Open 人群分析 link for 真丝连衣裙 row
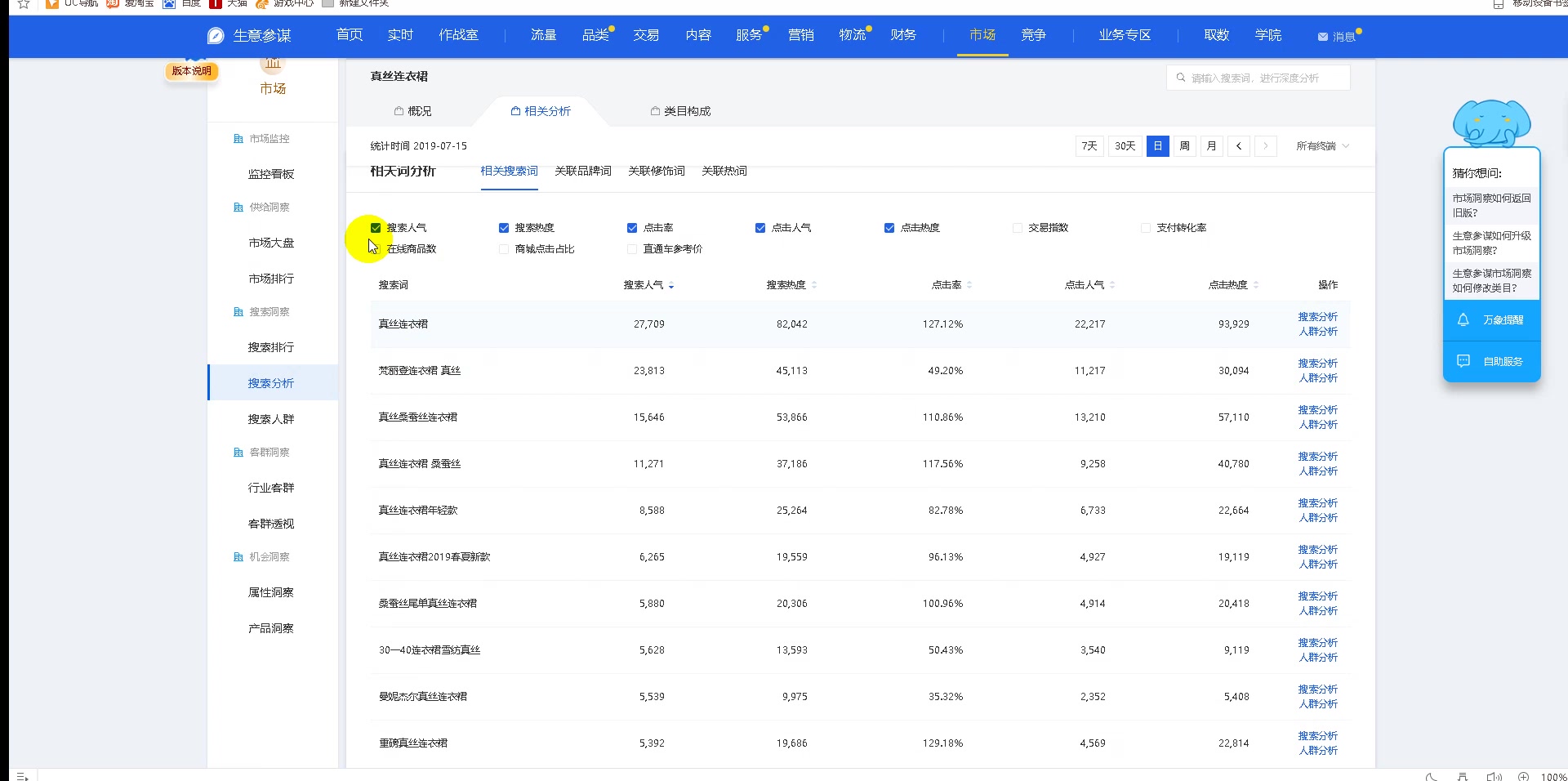This screenshot has width=1568, height=781. (1318, 331)
